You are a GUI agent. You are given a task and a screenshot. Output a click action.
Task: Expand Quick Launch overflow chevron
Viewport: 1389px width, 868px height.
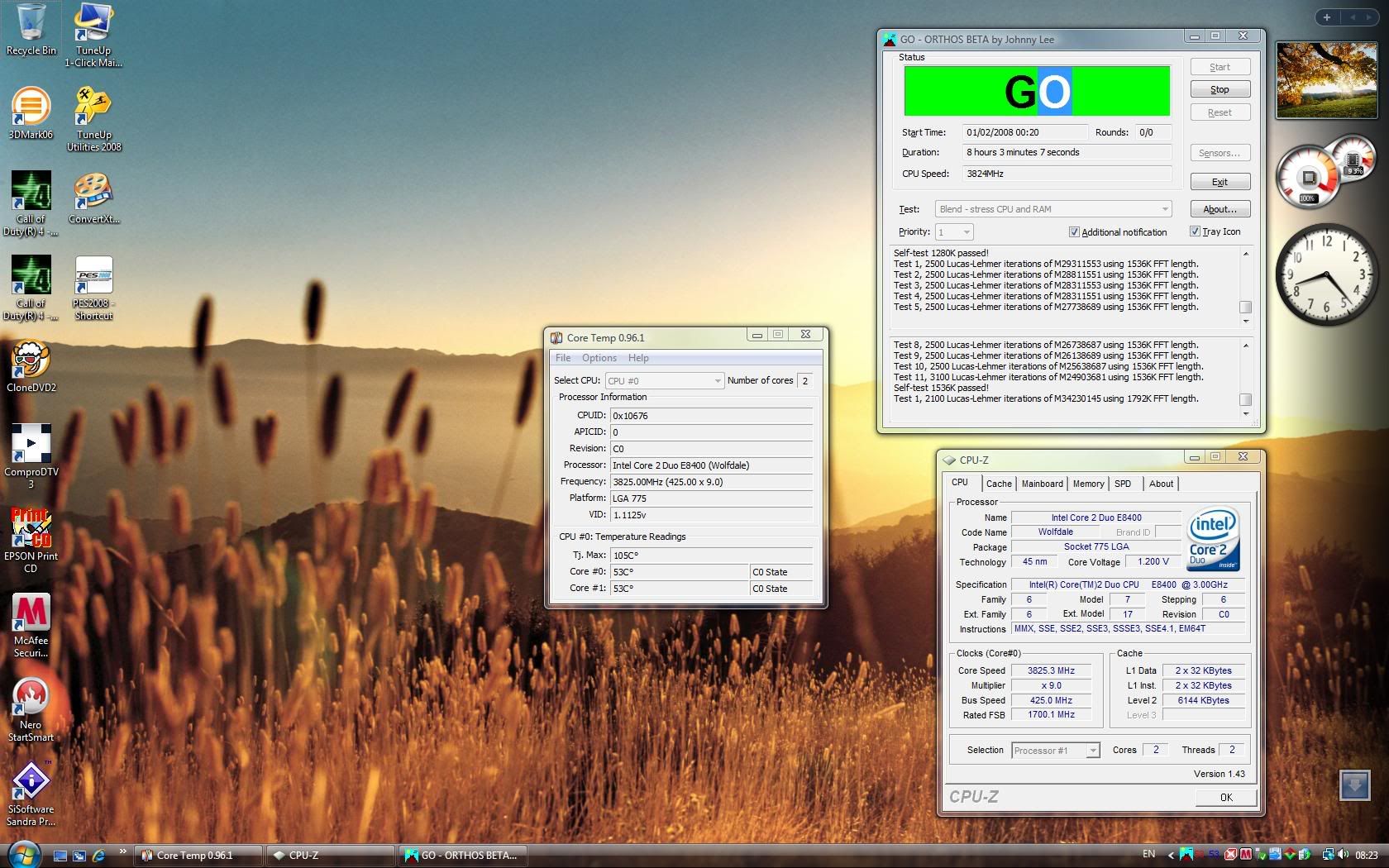tap(123, 851)
